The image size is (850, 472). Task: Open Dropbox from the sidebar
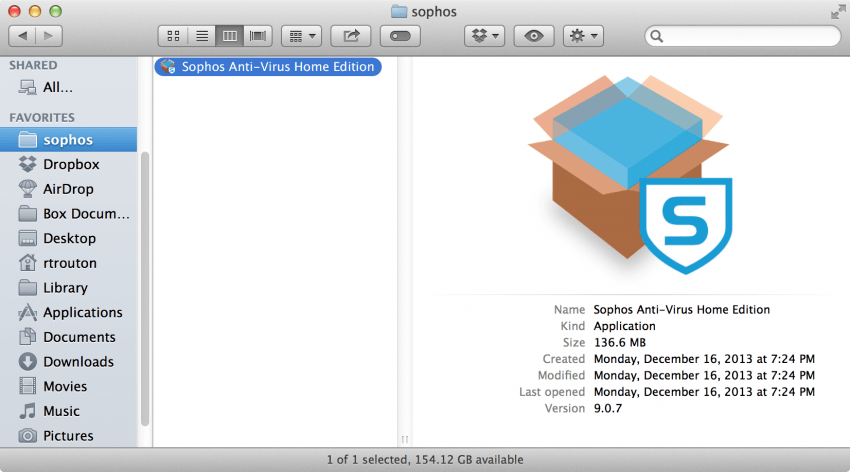68,164
